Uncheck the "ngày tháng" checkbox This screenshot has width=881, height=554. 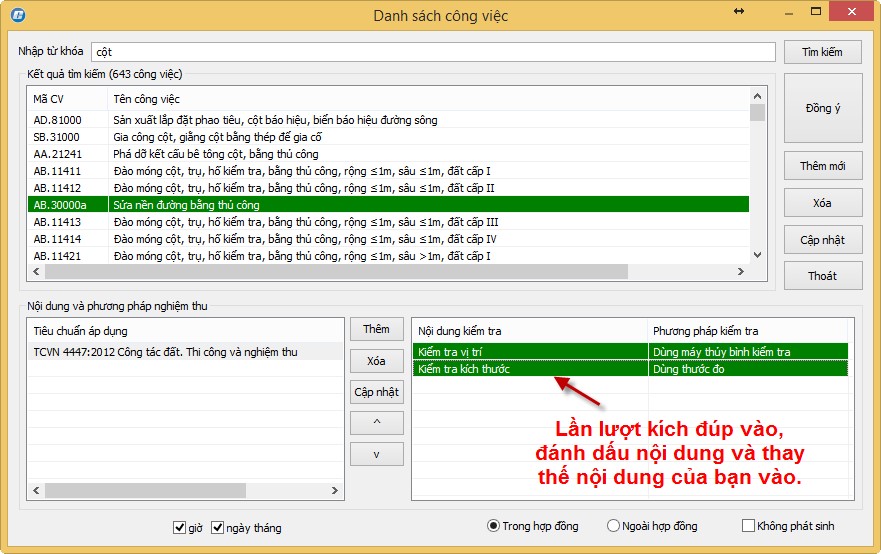tap(218, 527)
